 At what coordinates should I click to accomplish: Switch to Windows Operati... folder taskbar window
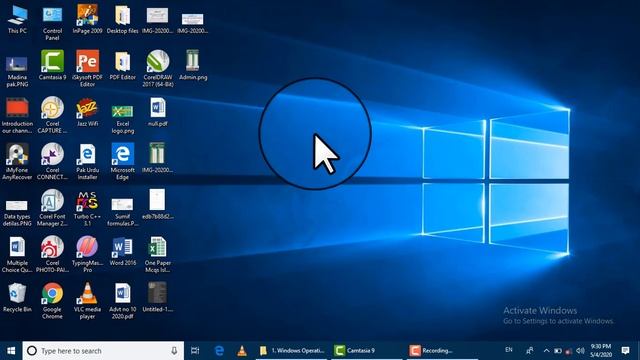click(x=291, y=351)
